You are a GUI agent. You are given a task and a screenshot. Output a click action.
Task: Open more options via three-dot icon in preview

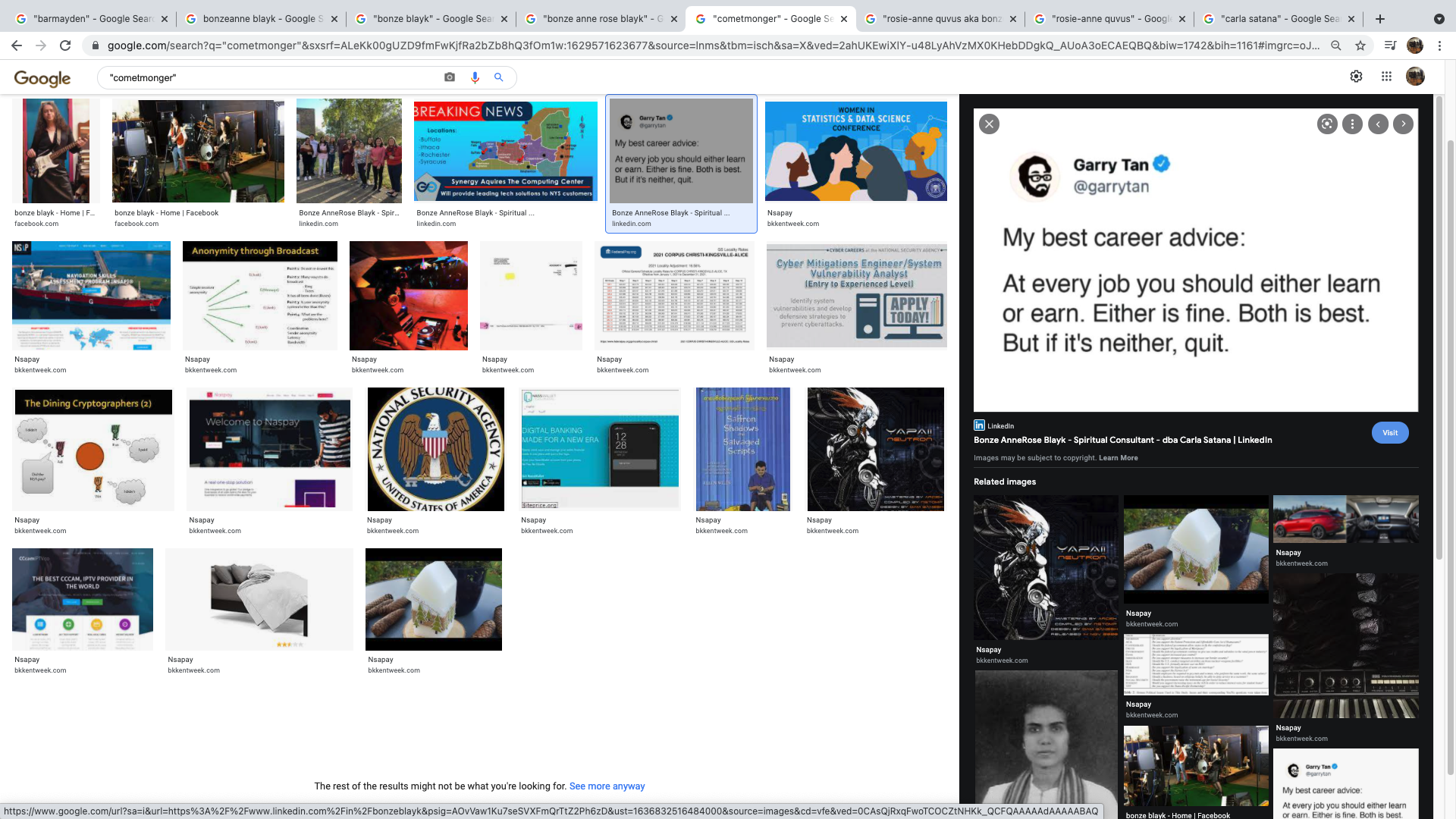coord(1352,124)
